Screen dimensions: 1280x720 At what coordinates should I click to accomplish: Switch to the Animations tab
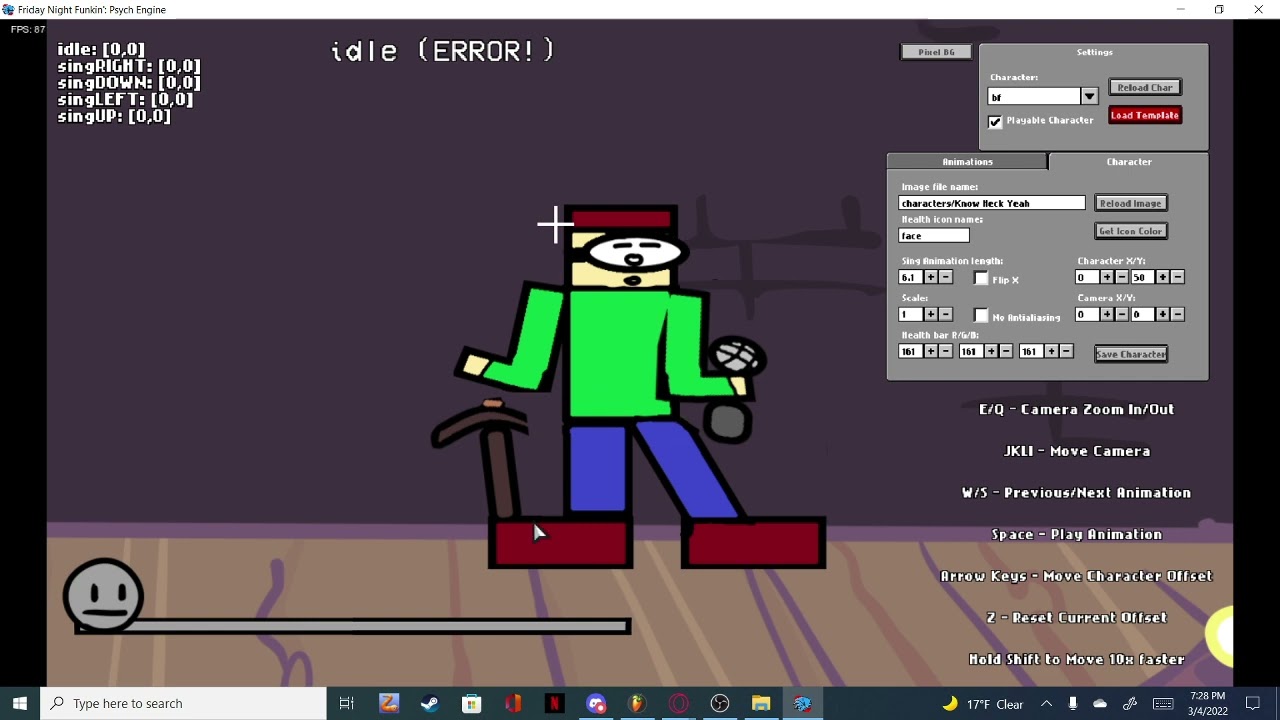[x=967, y=162]
